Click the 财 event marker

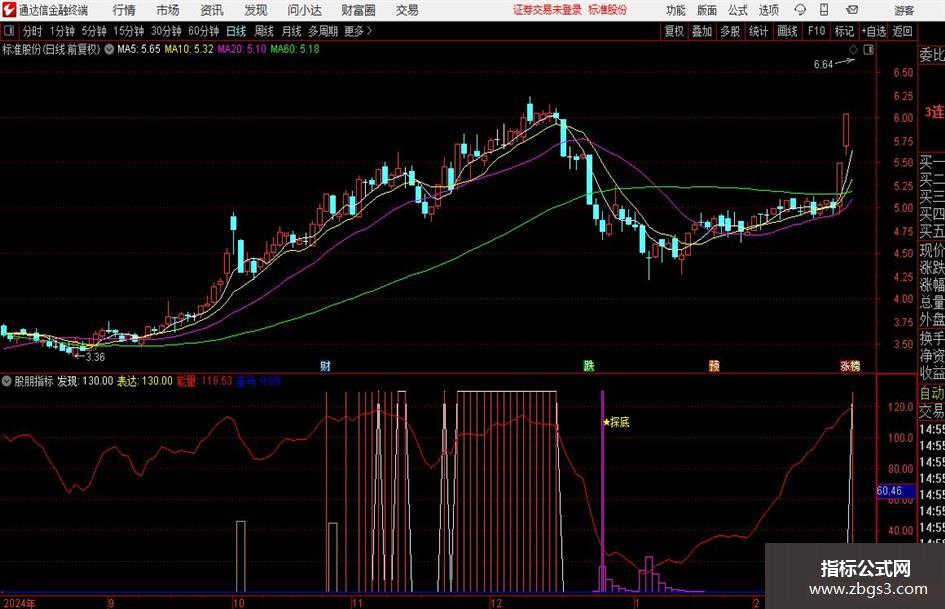point(325,365)
